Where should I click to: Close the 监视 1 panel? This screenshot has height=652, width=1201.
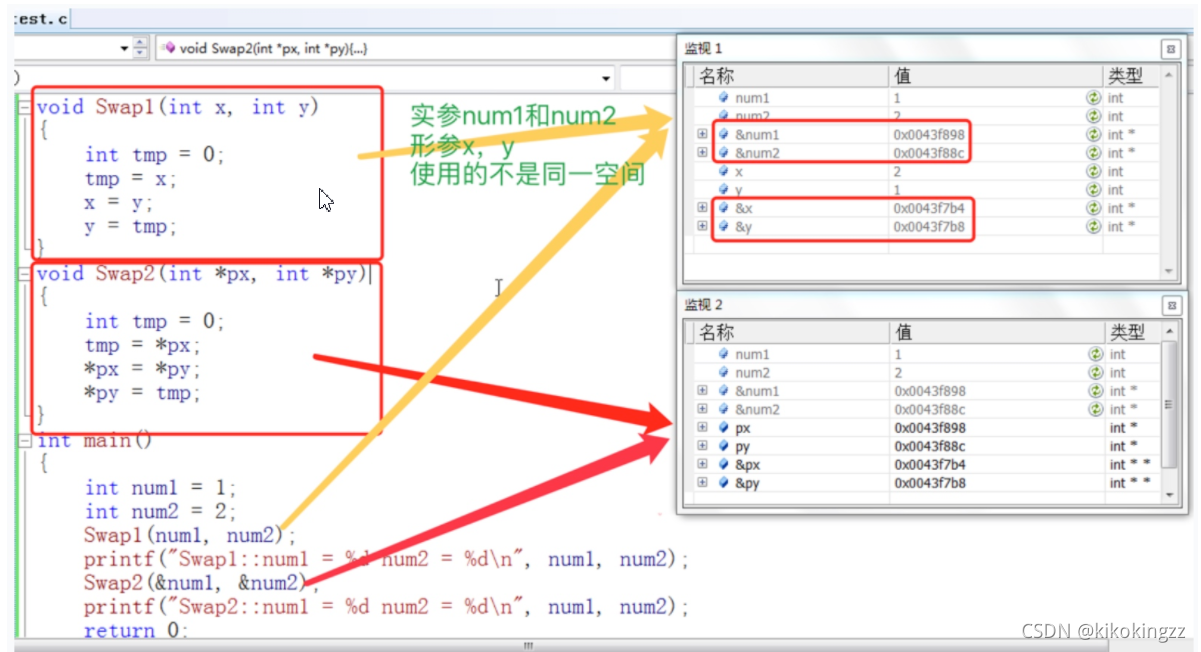click(x=1171, y=48)
